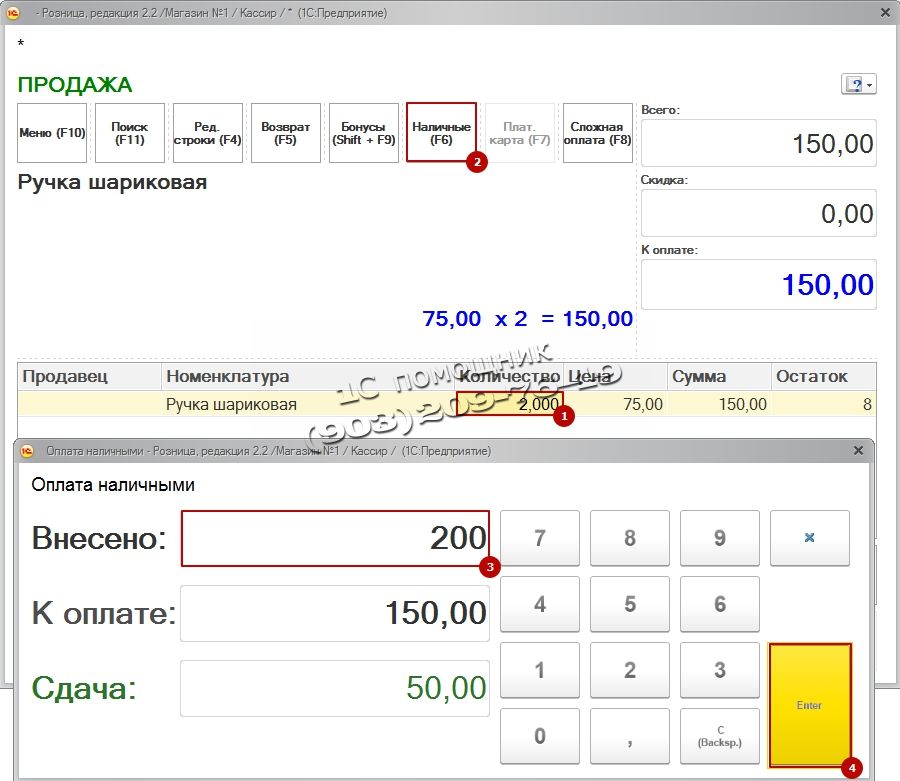Click the clear × keypad icon
The width and height of the screenshot is (900, 781).
(809, 538)
